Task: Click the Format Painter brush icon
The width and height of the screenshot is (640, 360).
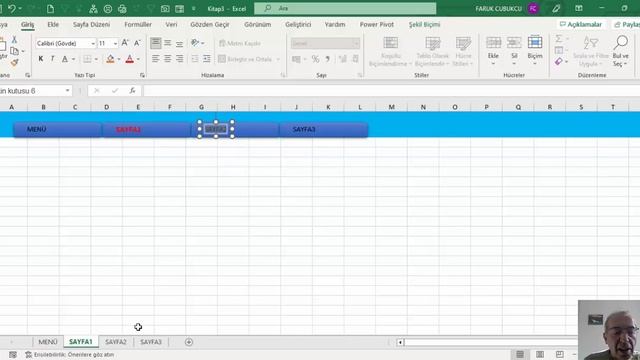Action: tap(14, 62)
